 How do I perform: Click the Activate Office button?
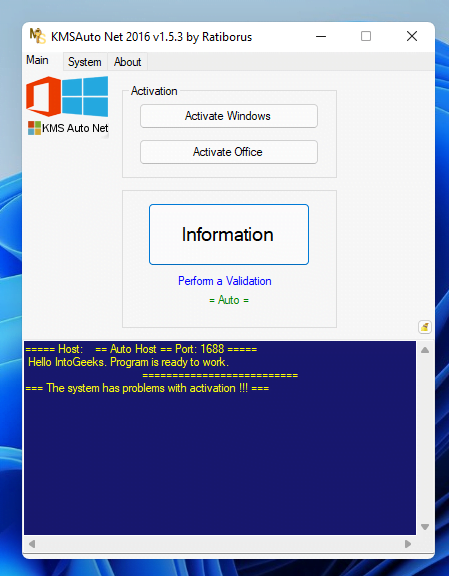coord(229,152)
